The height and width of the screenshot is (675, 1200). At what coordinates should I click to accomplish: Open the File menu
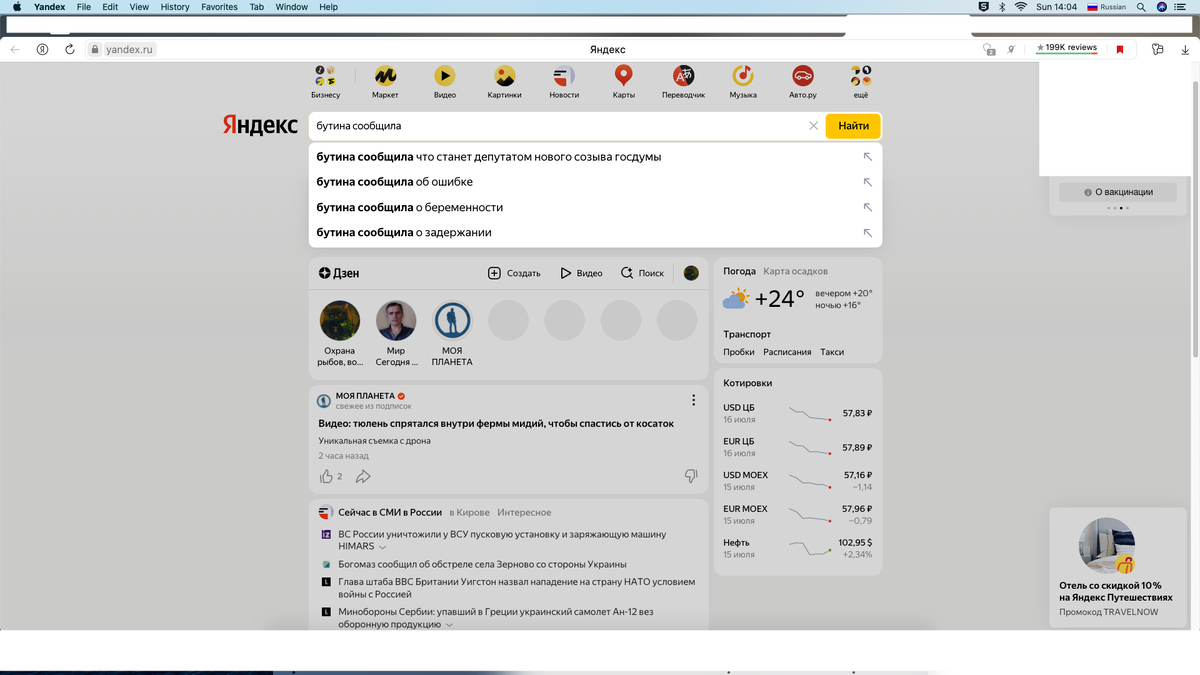click(84, 7)
